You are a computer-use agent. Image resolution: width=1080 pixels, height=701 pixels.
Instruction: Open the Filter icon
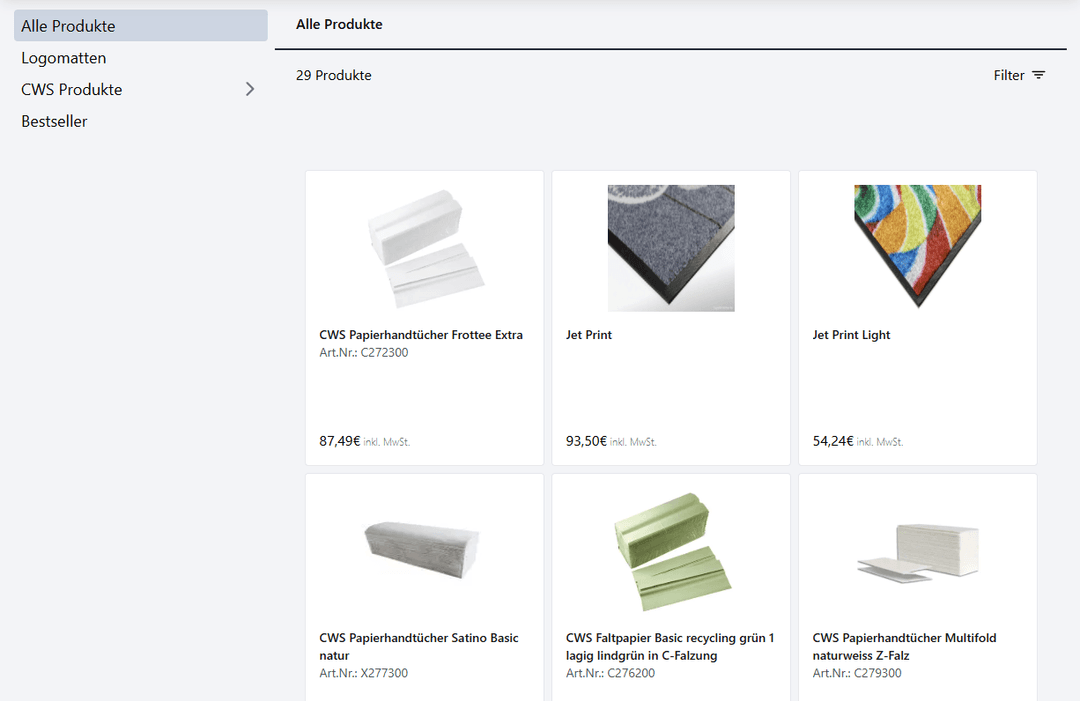(x=1038, y=75)
